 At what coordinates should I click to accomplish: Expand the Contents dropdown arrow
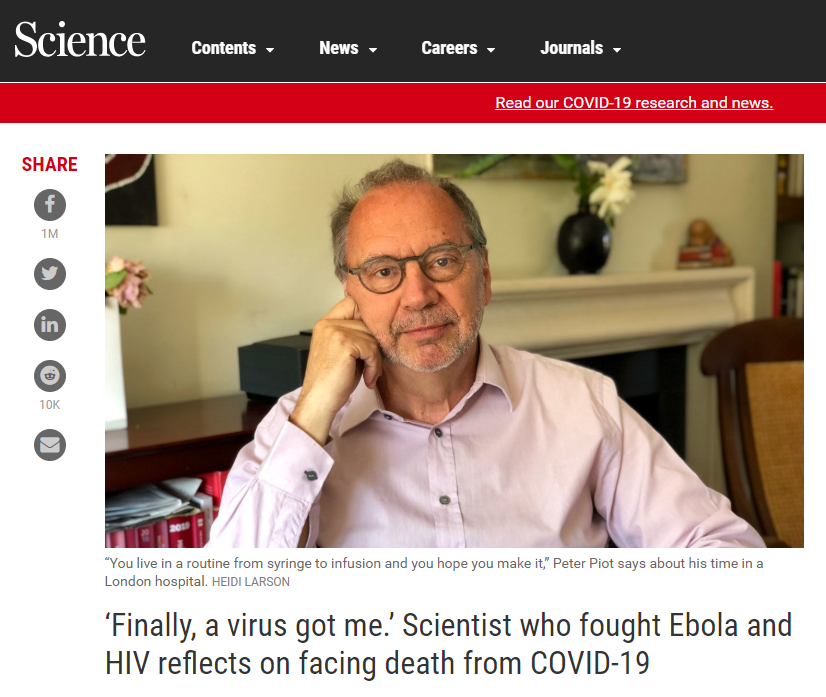tap(270, 49)
